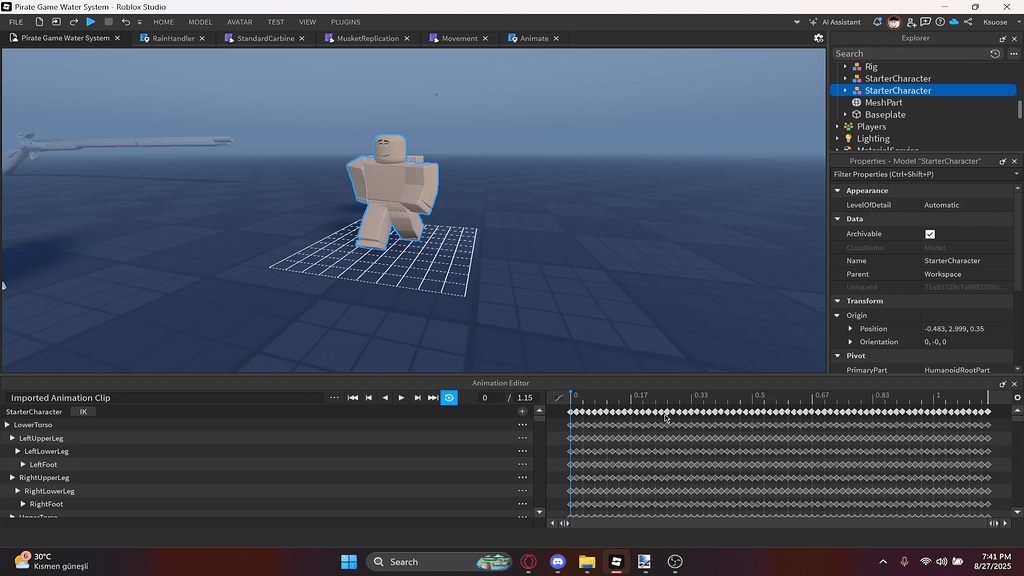Image resolution: width=1024 pixels, height=576 pixels.
Task: Click the Undo arrow in top toolbar
Action: click(125, 22)
